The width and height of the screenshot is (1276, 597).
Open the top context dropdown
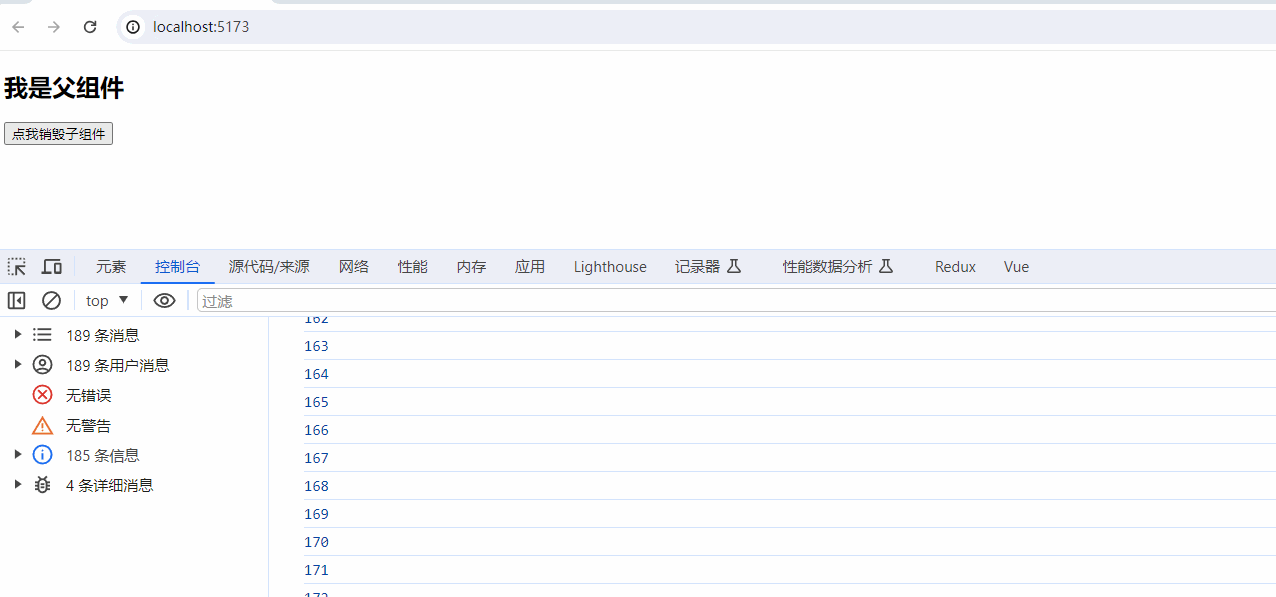[x=107, y=300]
